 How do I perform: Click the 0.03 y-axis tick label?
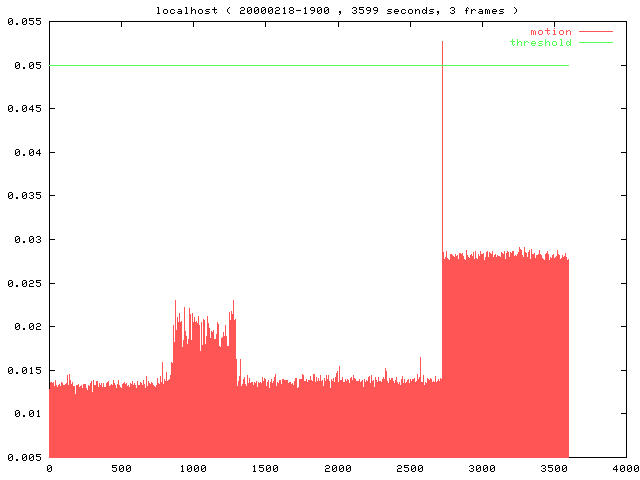pyautogui.click(x=28, y=239)
